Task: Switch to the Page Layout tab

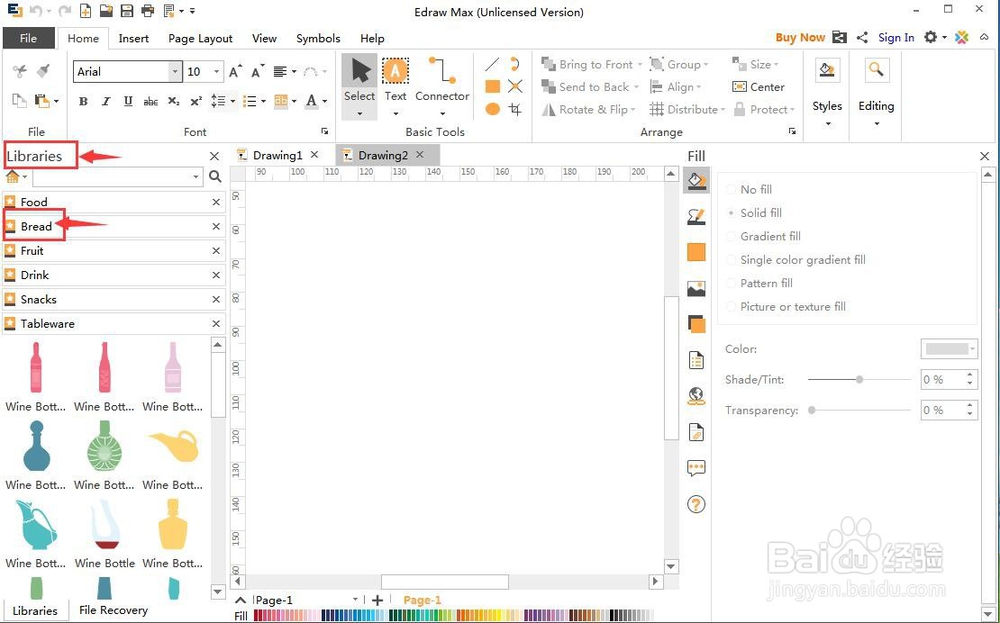Action: coord(200,38)
